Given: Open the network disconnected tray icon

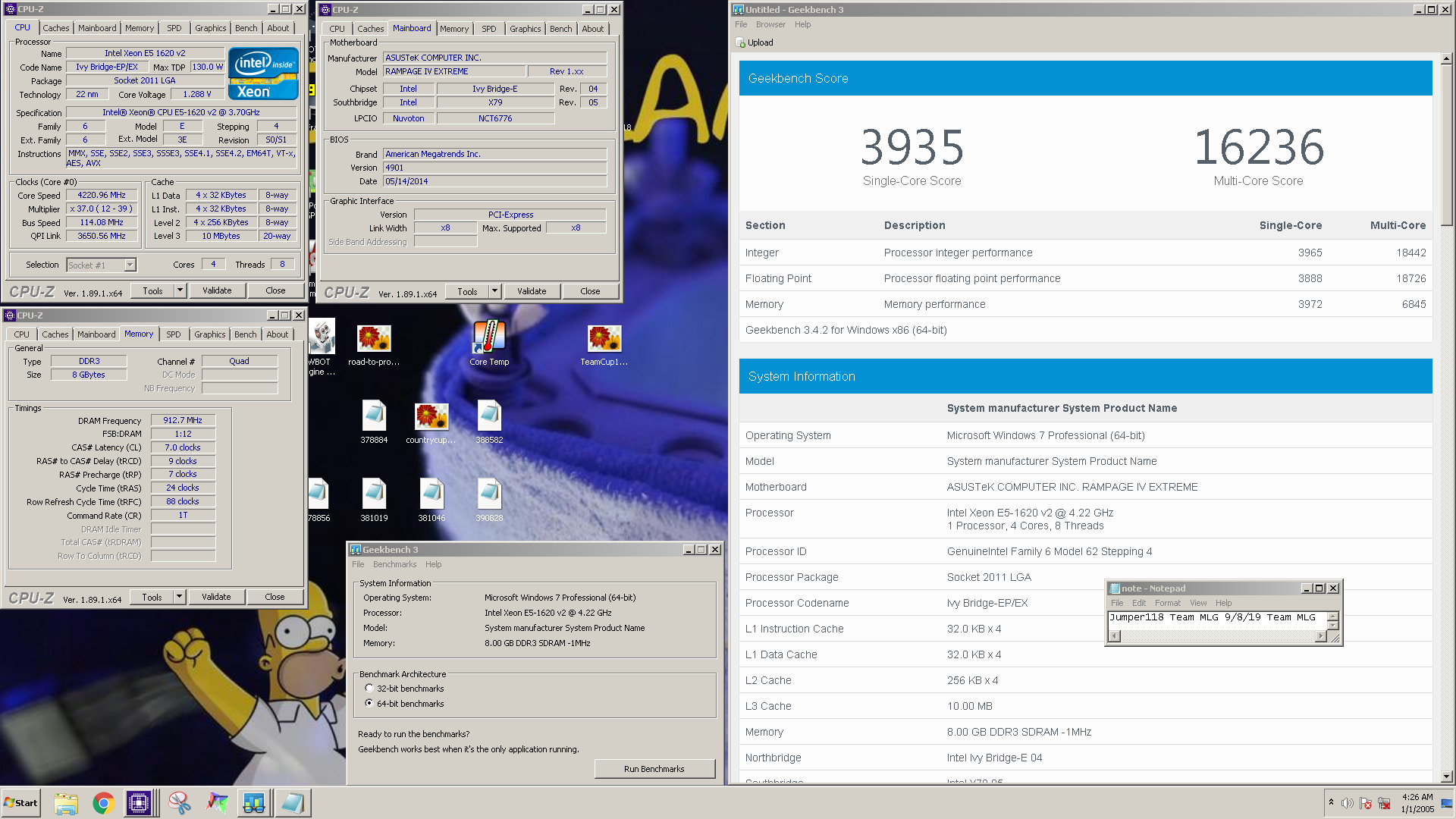Looking at the screenshot, I should click(x=1384, y=803).
